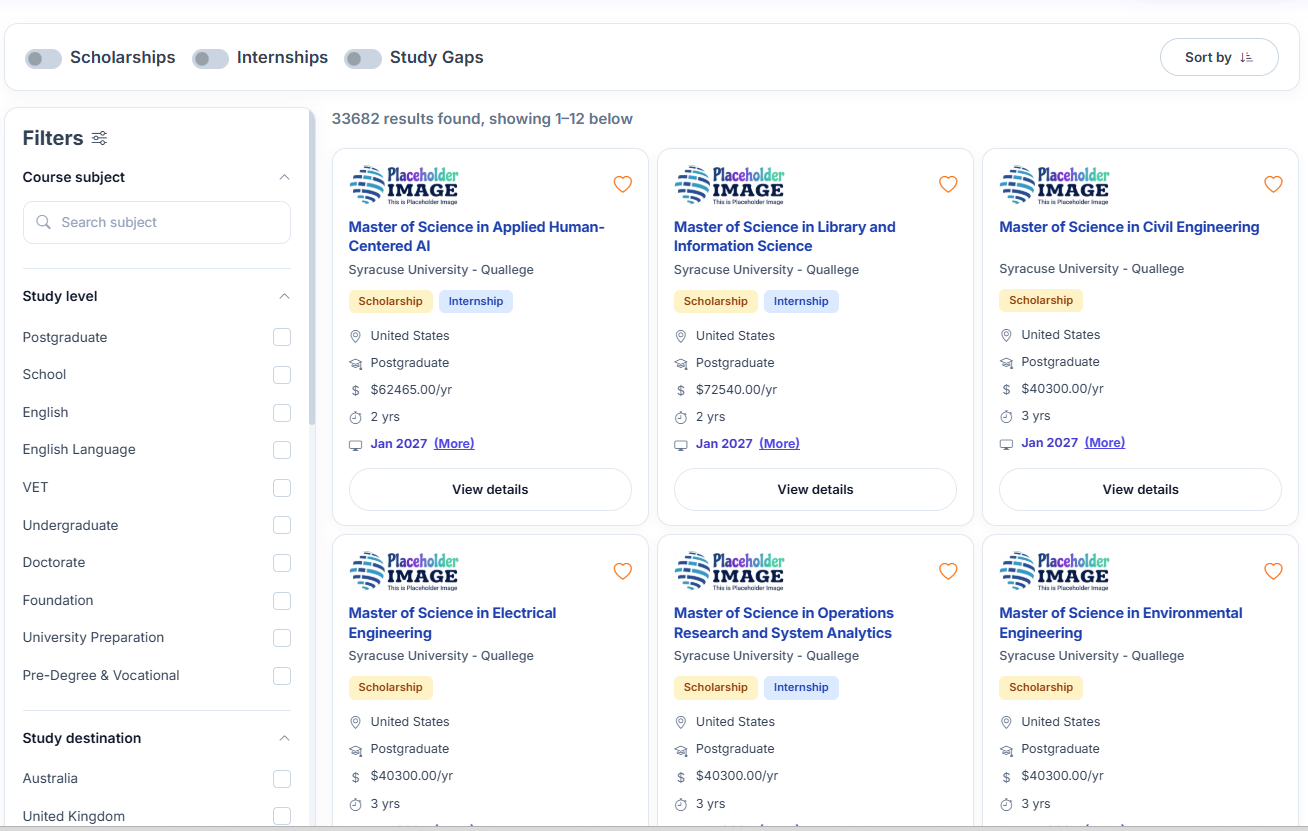Collapse the Course subject filter section

point(284,177)
